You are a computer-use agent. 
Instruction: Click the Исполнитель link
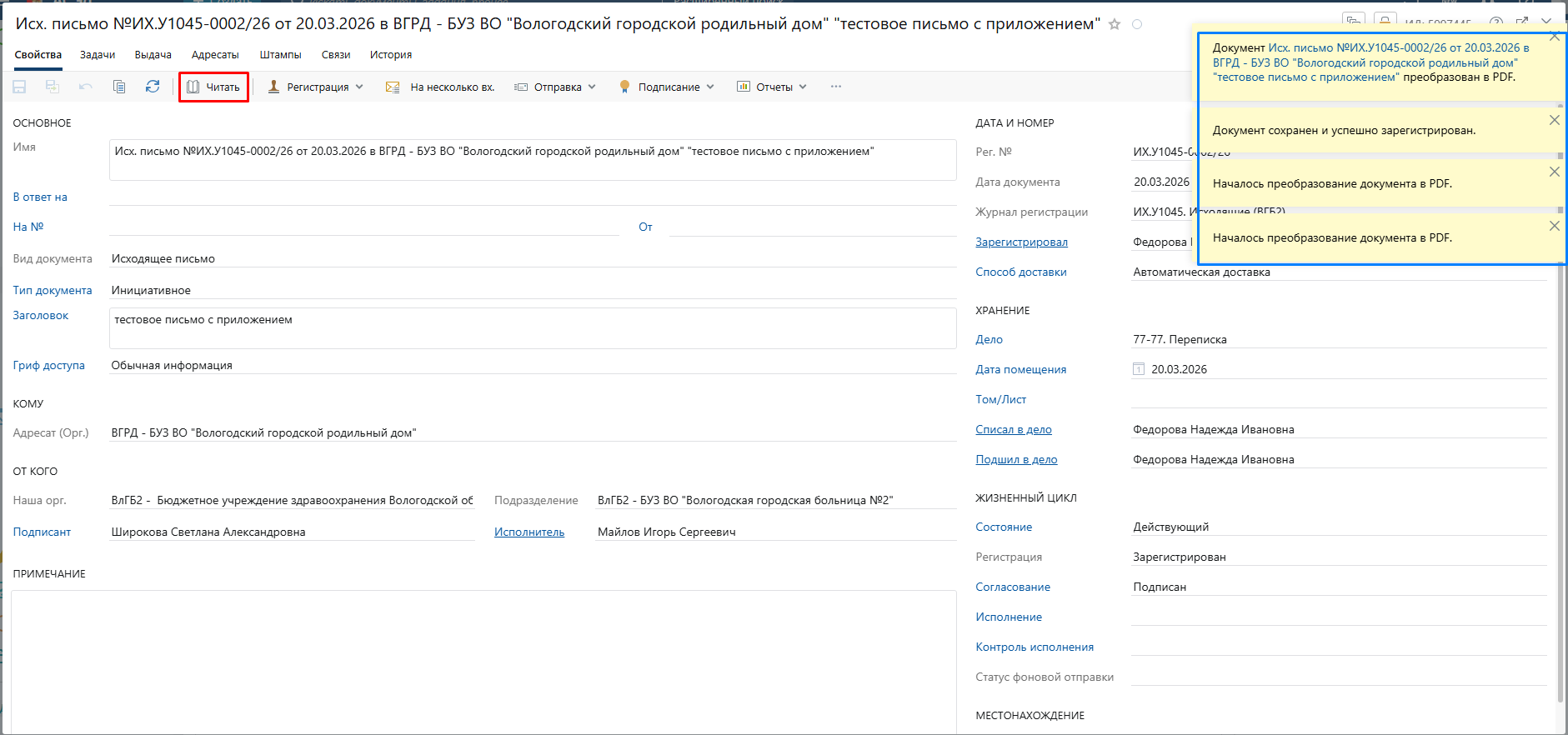click(x=529, y=532)
